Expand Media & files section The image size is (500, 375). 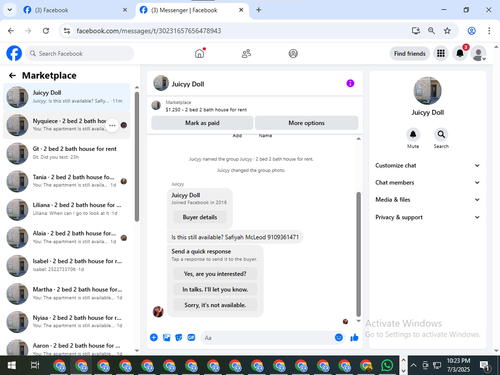tap(427, 200)
